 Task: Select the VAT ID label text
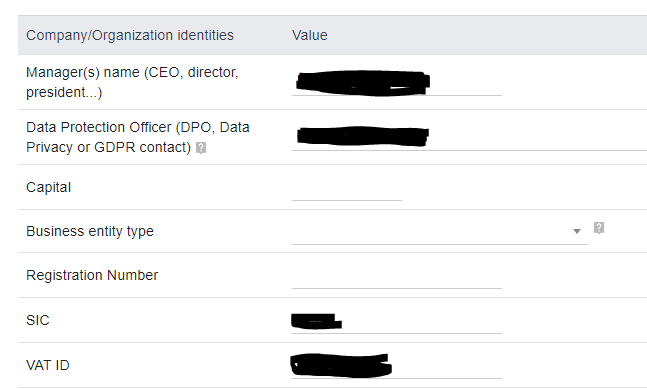(x=47, y=365)
